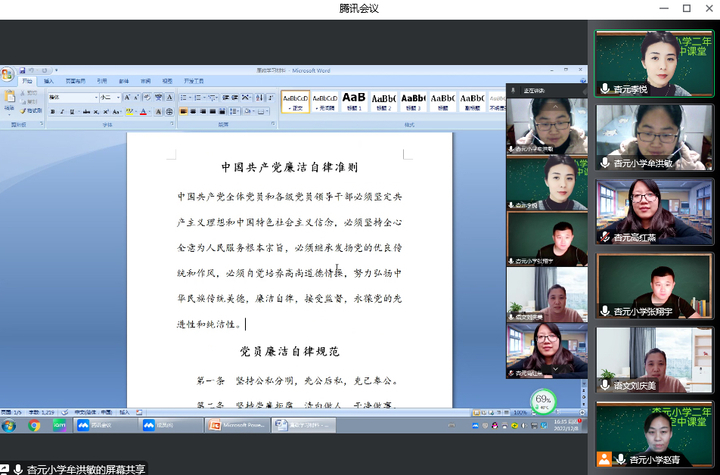Screen dimensions: 720x475
Task: Apply the 无间隔 No Spacing style
Action: 325,102
